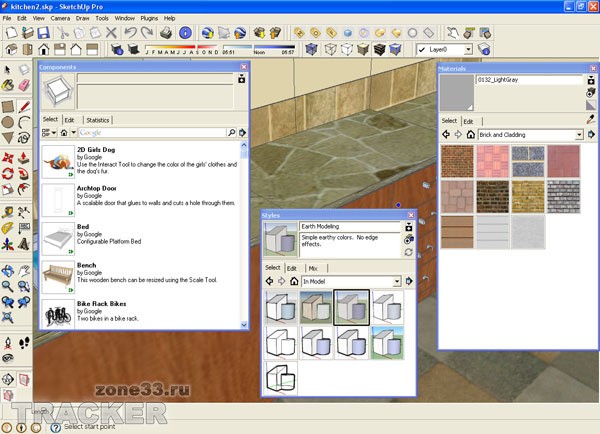Select the X-ray face style cube

[311, 49]
